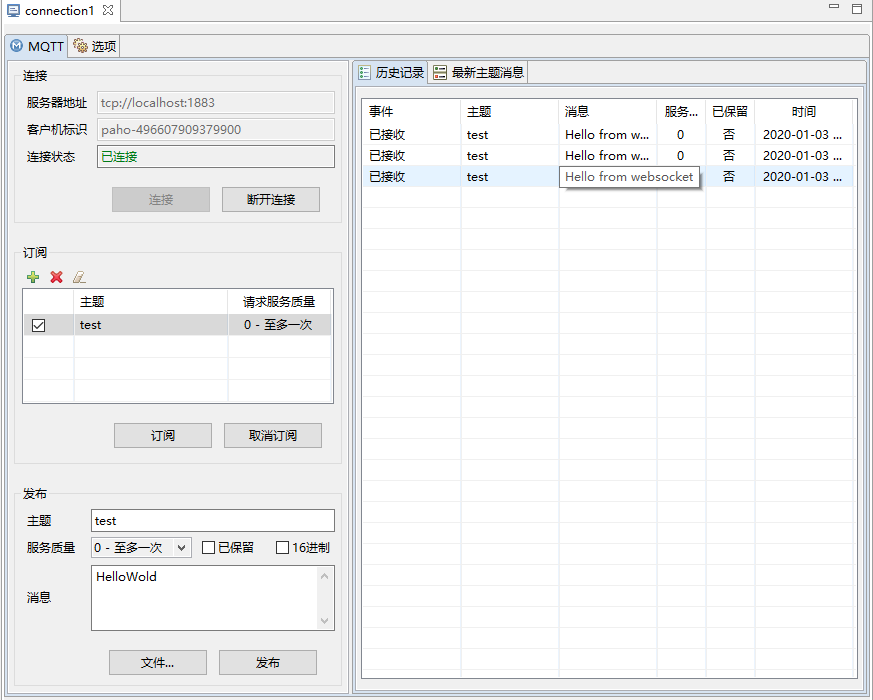Click the 文件... file button
873x700 pixels.
click(x=158, y=663)
